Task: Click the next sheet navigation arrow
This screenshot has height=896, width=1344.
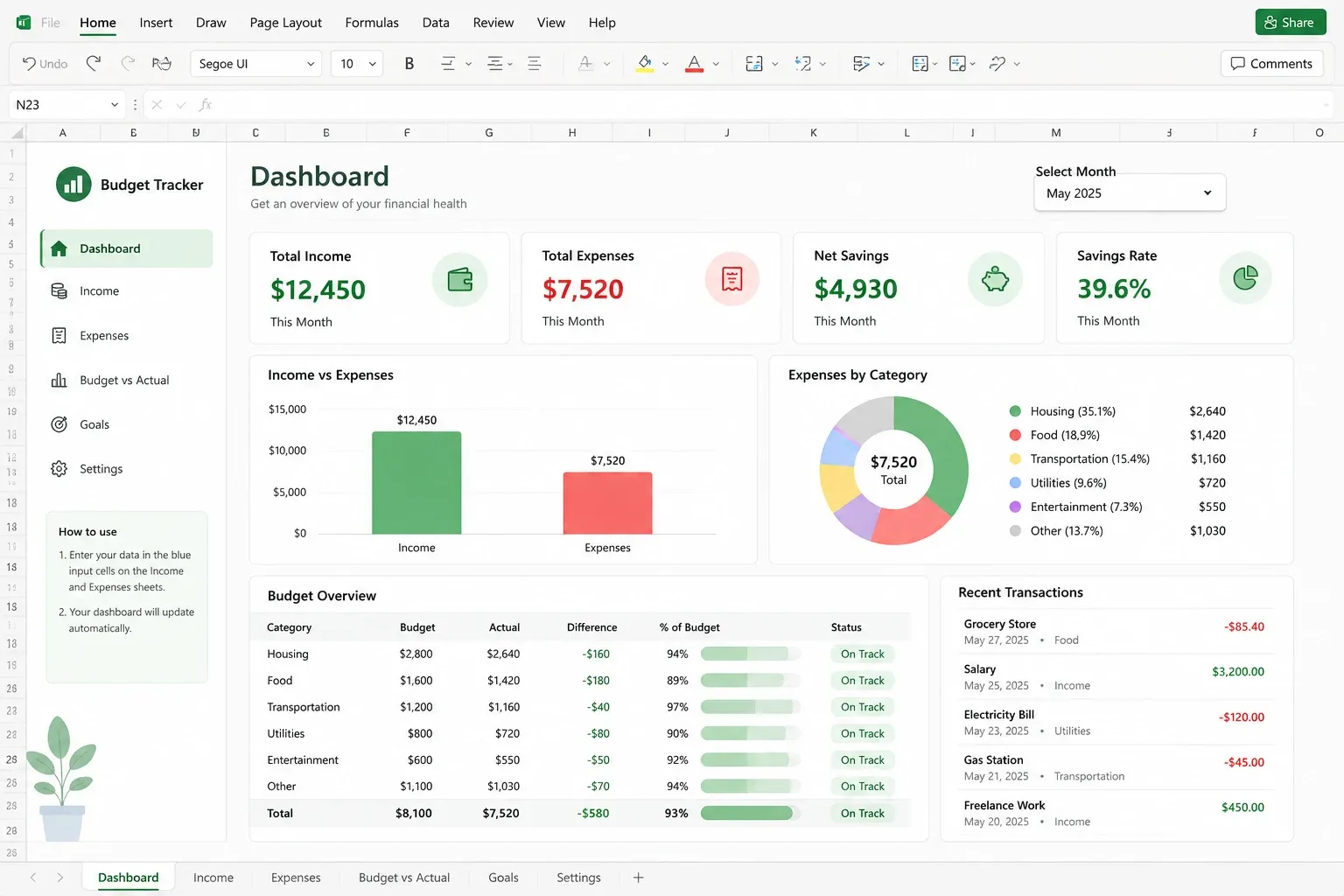Action: point(59,878)
